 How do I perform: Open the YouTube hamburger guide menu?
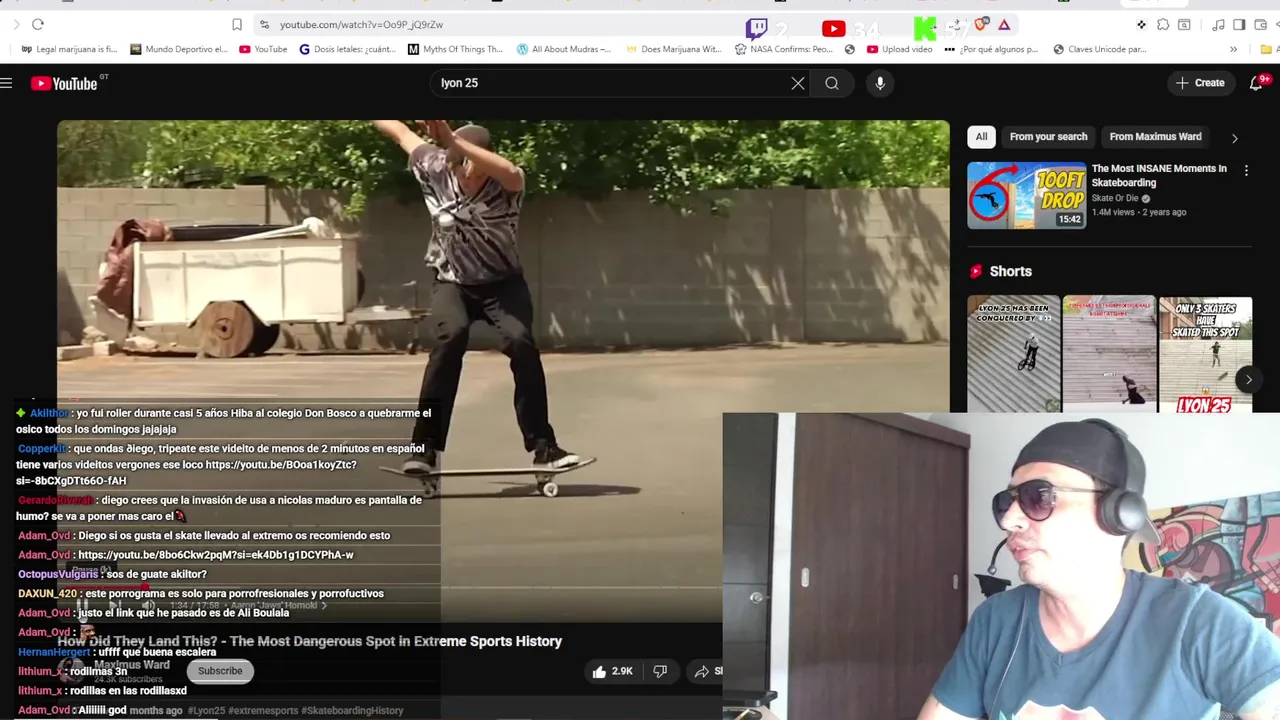pyautogui.click(x=6, y=83)
